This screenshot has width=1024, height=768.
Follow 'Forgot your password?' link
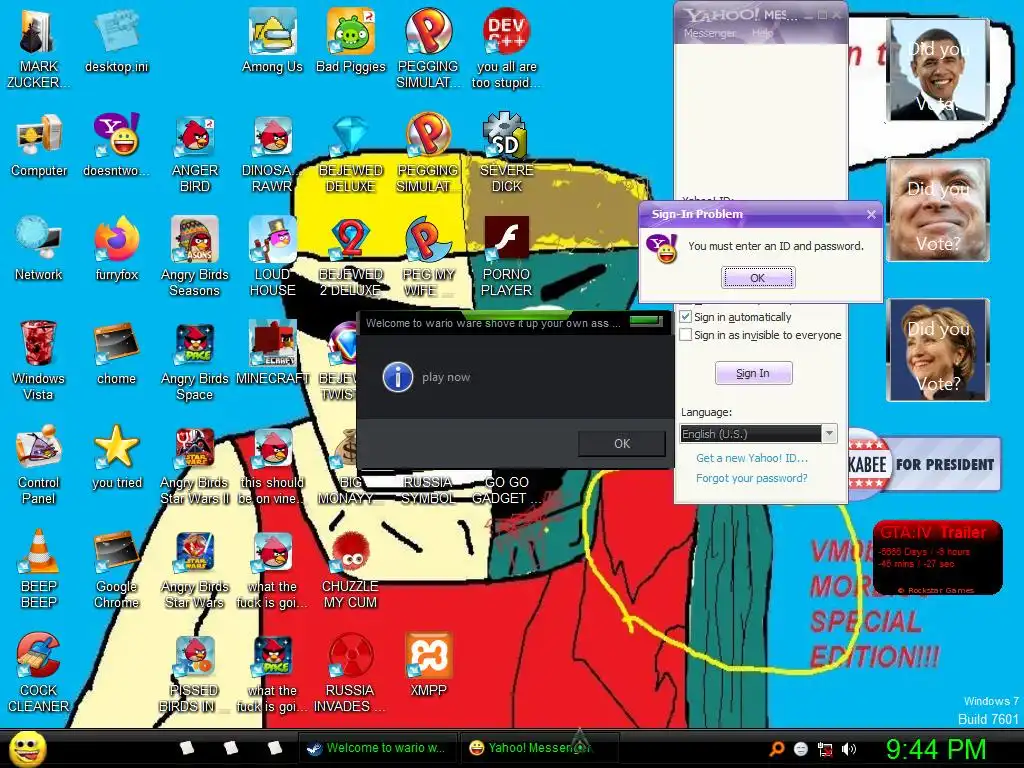tap(752, 478)
